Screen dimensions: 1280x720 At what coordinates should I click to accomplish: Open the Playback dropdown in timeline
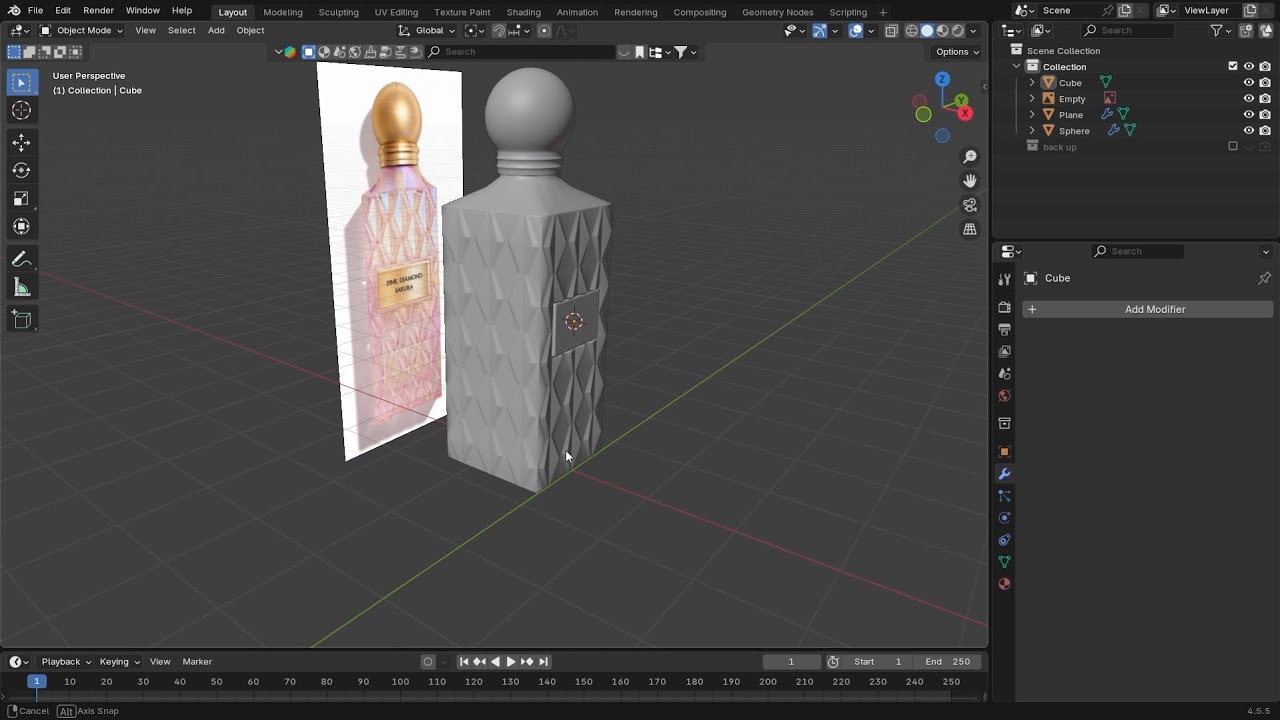click(x=66, y=662)
